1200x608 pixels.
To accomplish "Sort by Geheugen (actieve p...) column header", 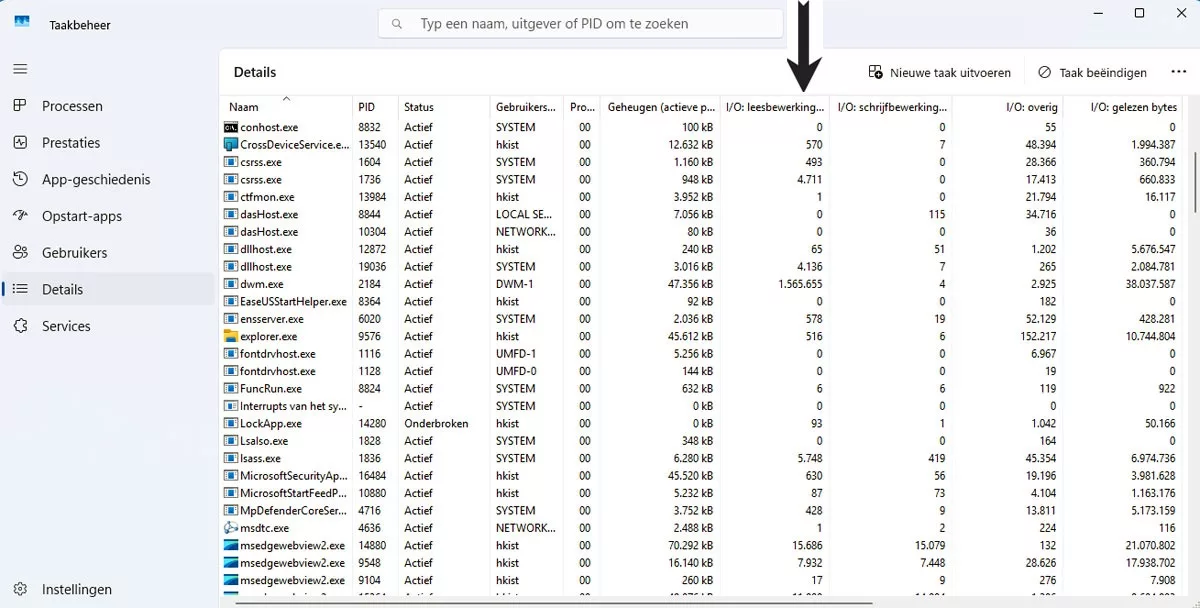I will [660, 107].
